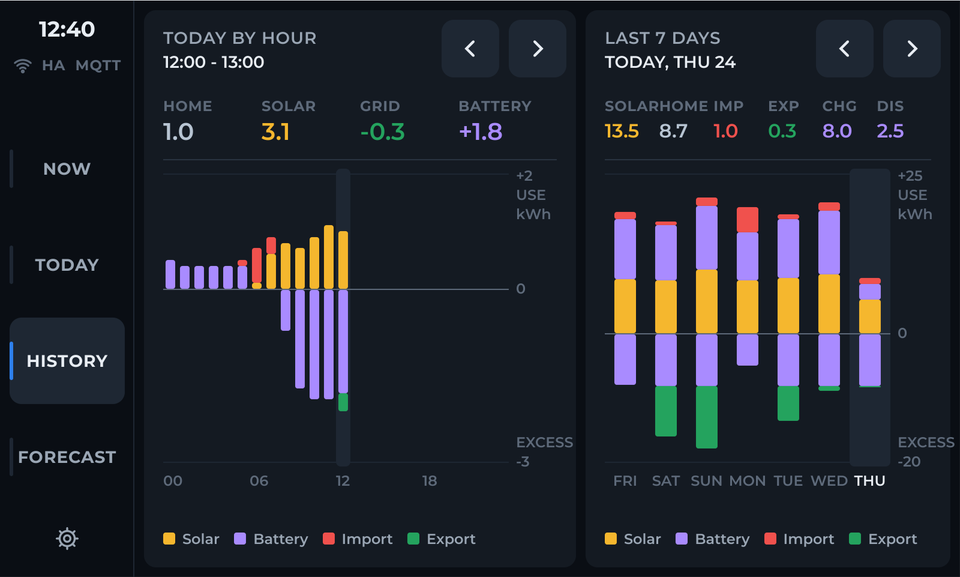Click the Battery legend swatch in 7-day chart
960x577 pixels.
[x=681, y=538]
